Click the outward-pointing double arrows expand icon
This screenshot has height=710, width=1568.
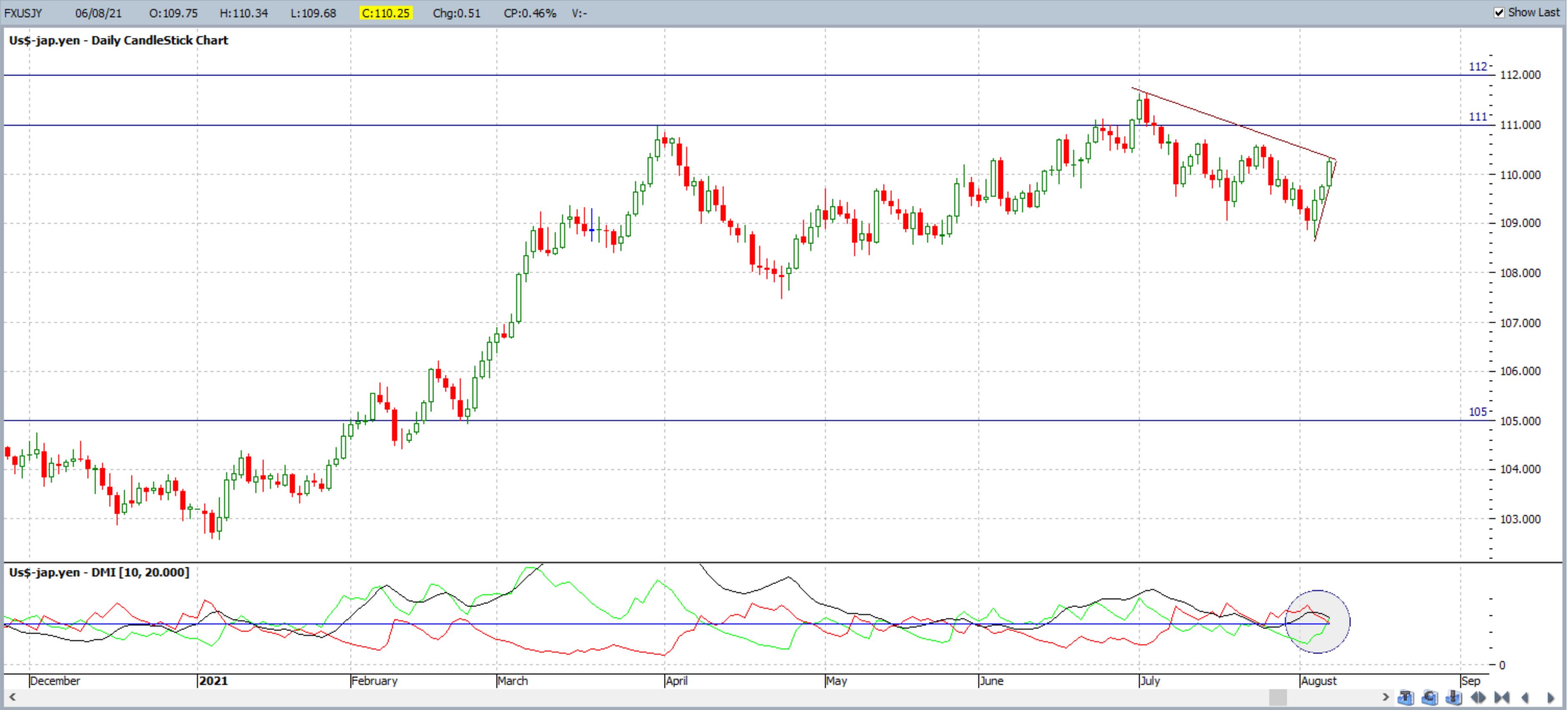[x=1478, y=697]
